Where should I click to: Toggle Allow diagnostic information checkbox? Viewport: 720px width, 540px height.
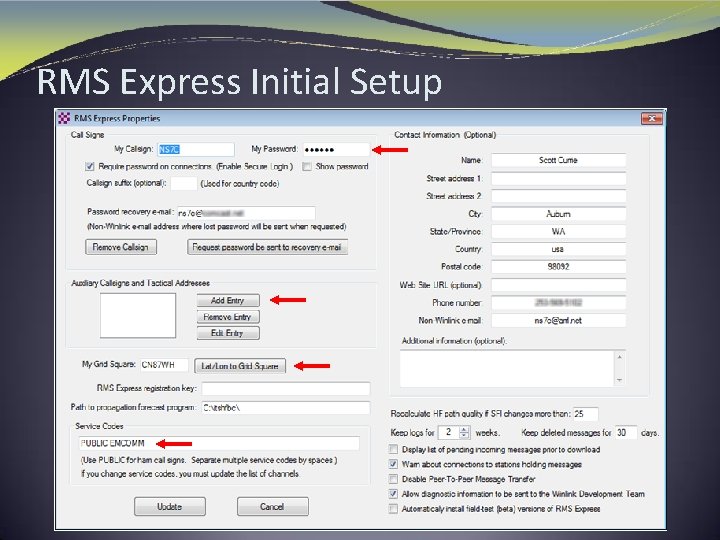[x=393, y=494]
